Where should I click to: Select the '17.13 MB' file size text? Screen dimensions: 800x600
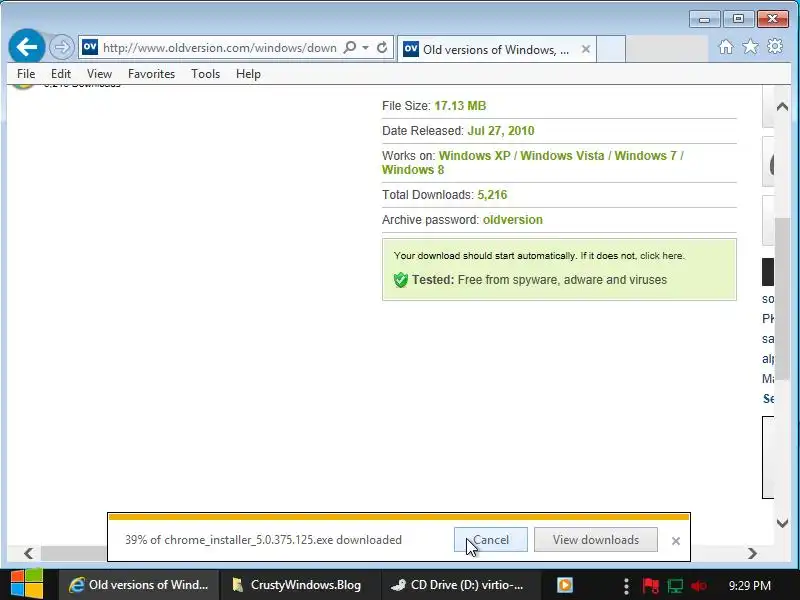460,106
